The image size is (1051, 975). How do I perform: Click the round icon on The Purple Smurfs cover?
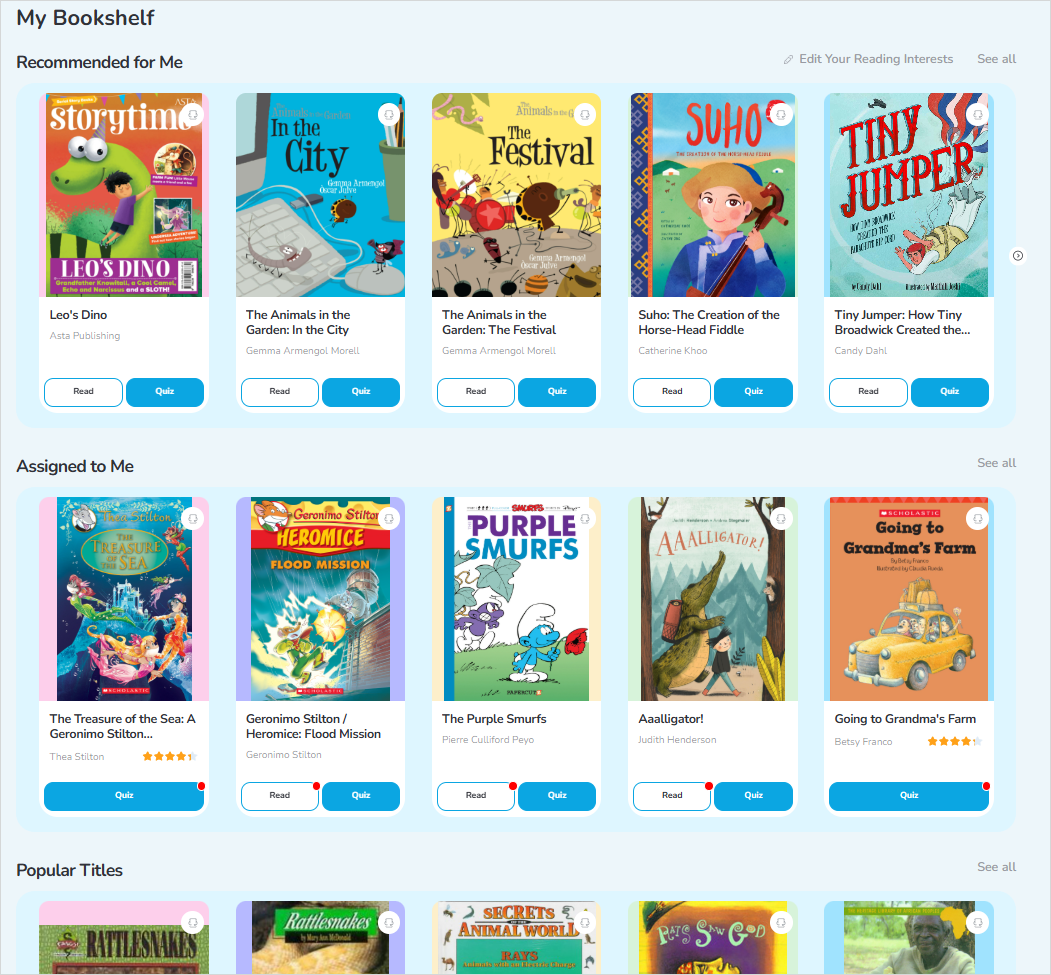585,519
